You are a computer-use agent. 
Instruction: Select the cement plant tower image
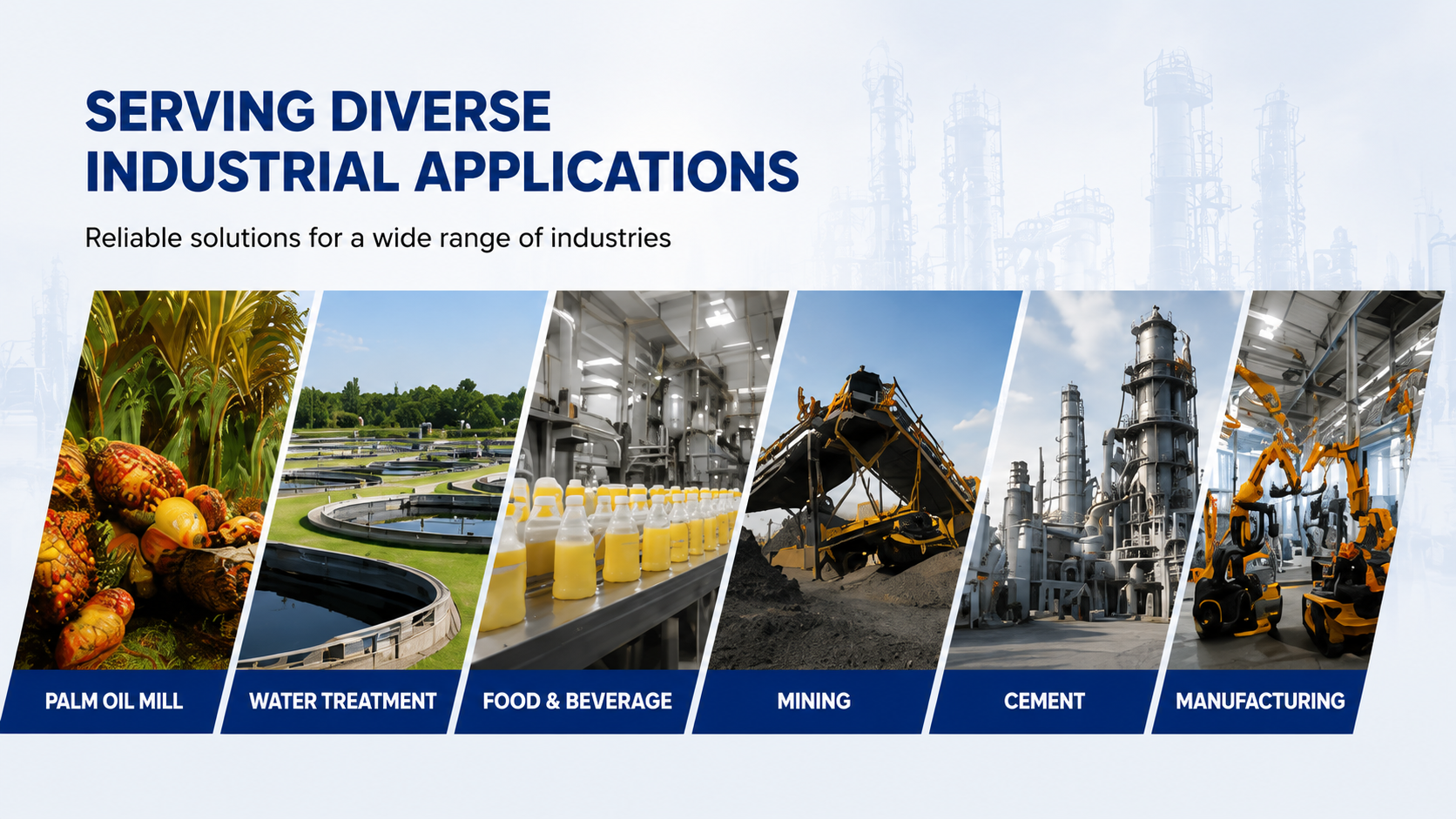pyautogui.click(x=1095, y=480)
